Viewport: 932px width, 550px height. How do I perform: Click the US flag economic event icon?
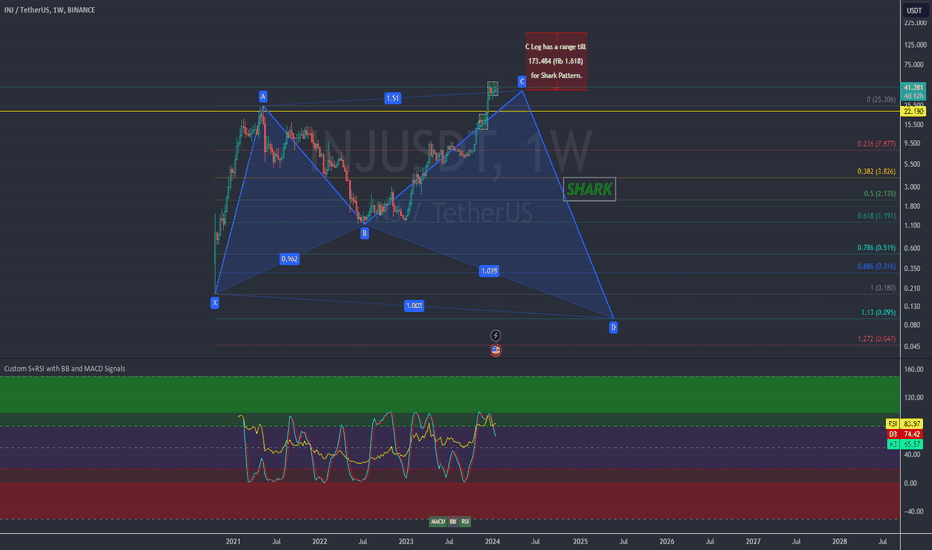[495, 350]
